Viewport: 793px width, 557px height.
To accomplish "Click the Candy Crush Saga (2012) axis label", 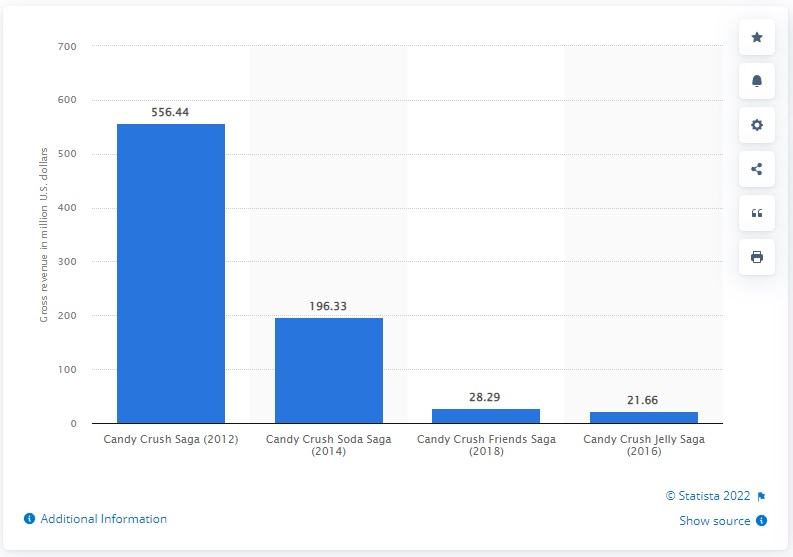I will coord(171,439).
